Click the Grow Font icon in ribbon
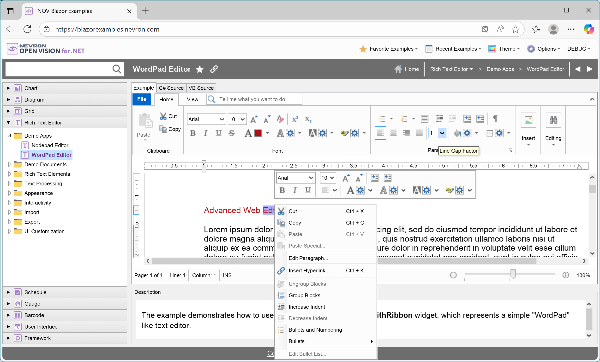Screen dimensions: 600x362 [254, 119]
